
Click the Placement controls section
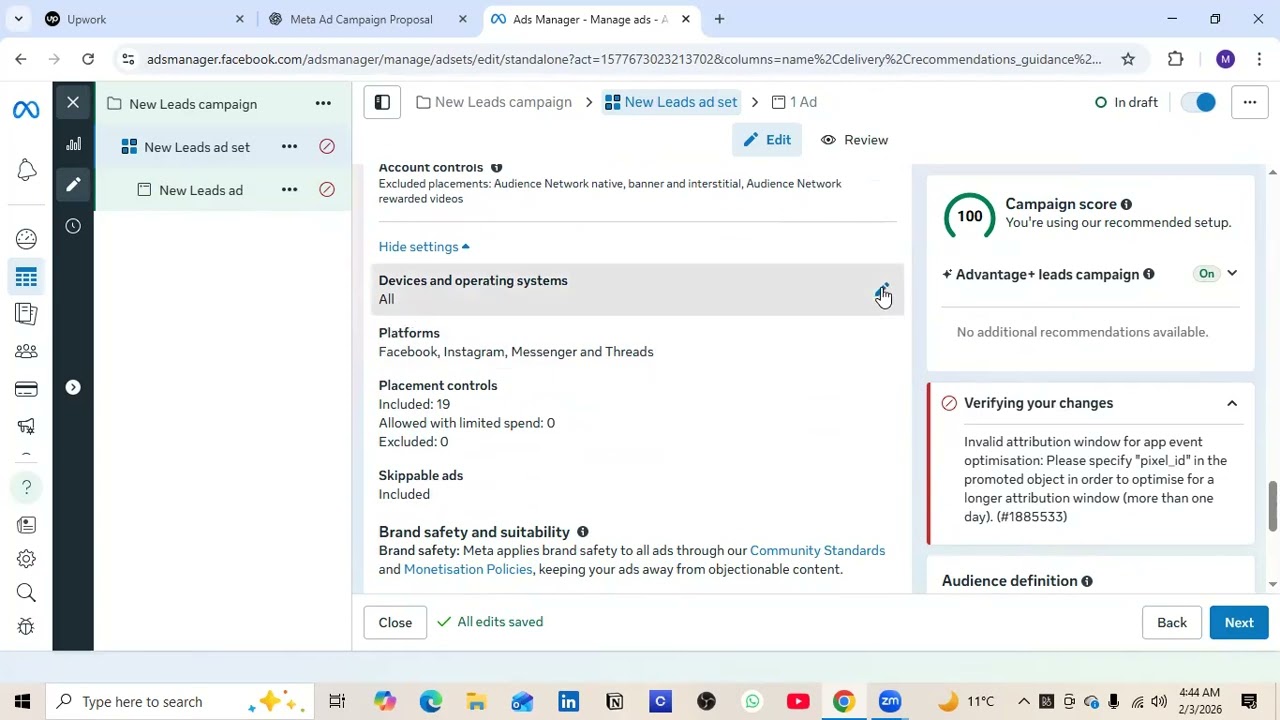click(x=637, y=413)
